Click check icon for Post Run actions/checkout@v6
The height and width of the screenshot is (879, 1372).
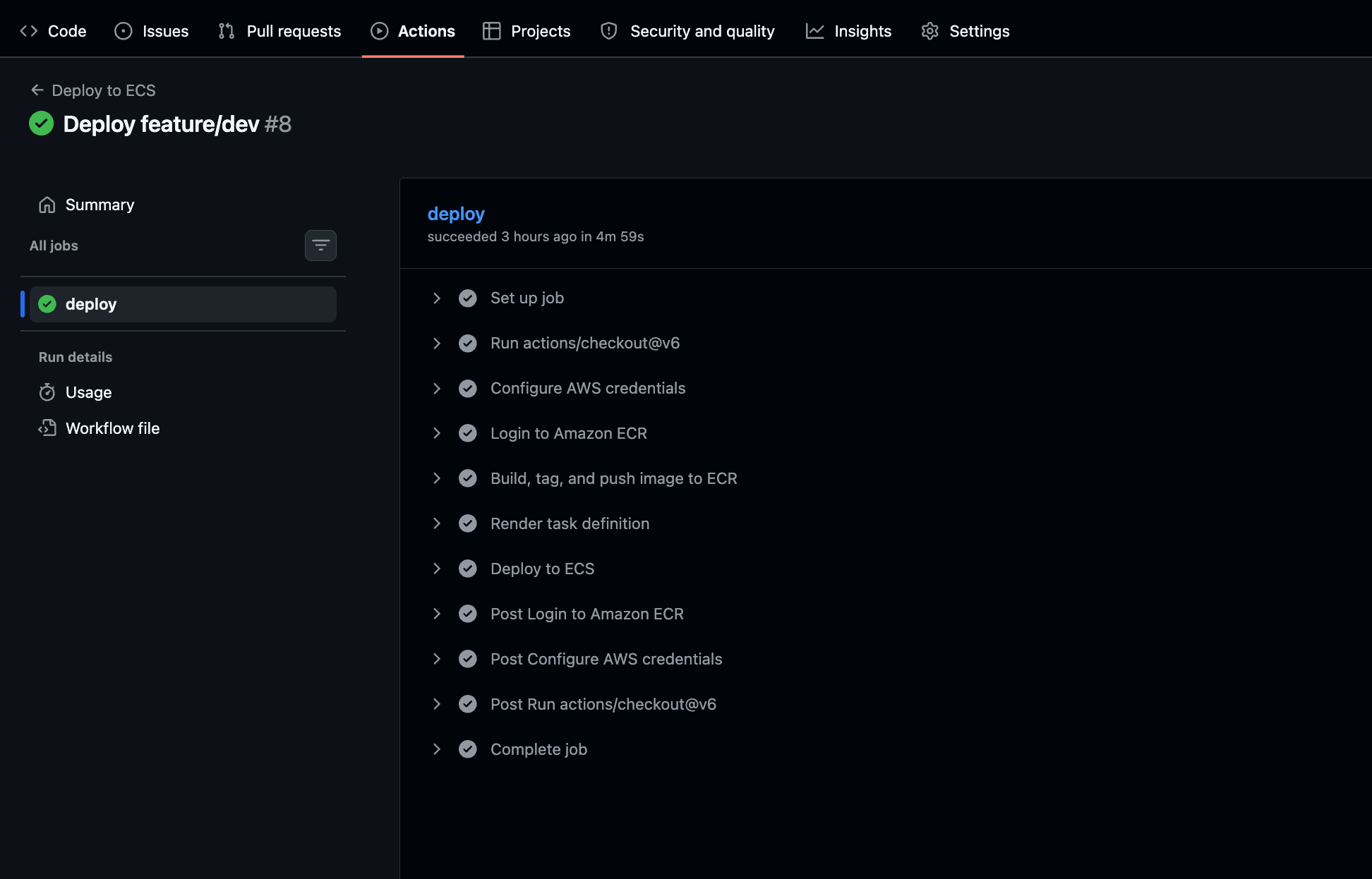[x=468, y=704]
